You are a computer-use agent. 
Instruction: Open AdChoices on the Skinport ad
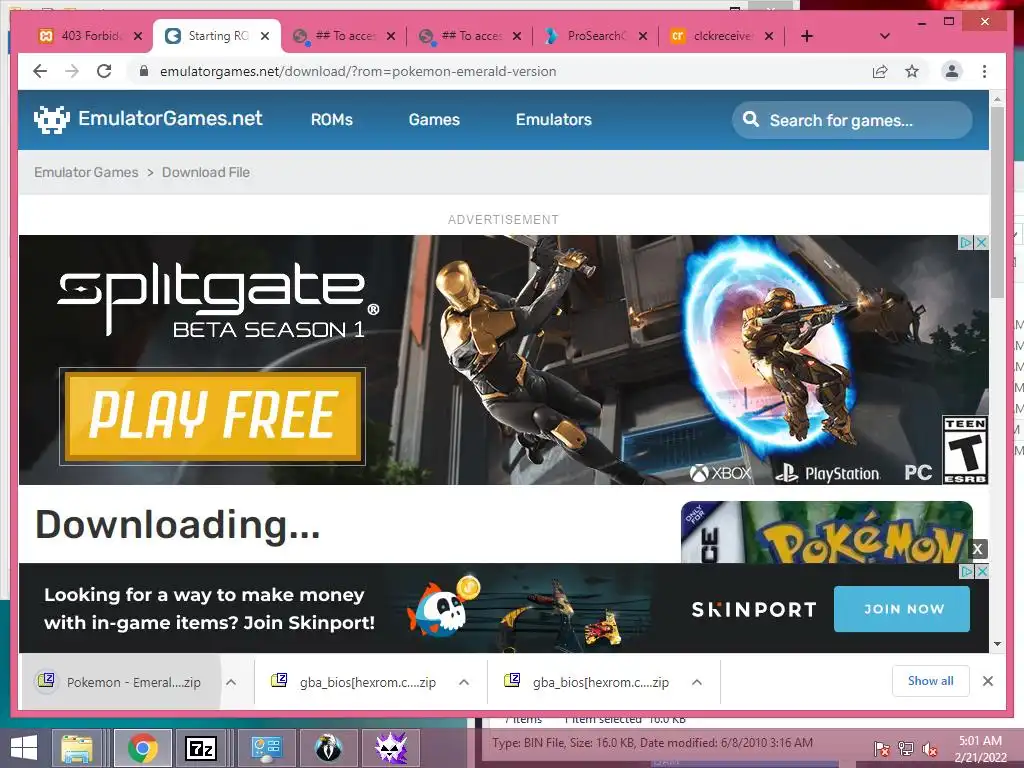pyautogui.click(x=967, y=571)
